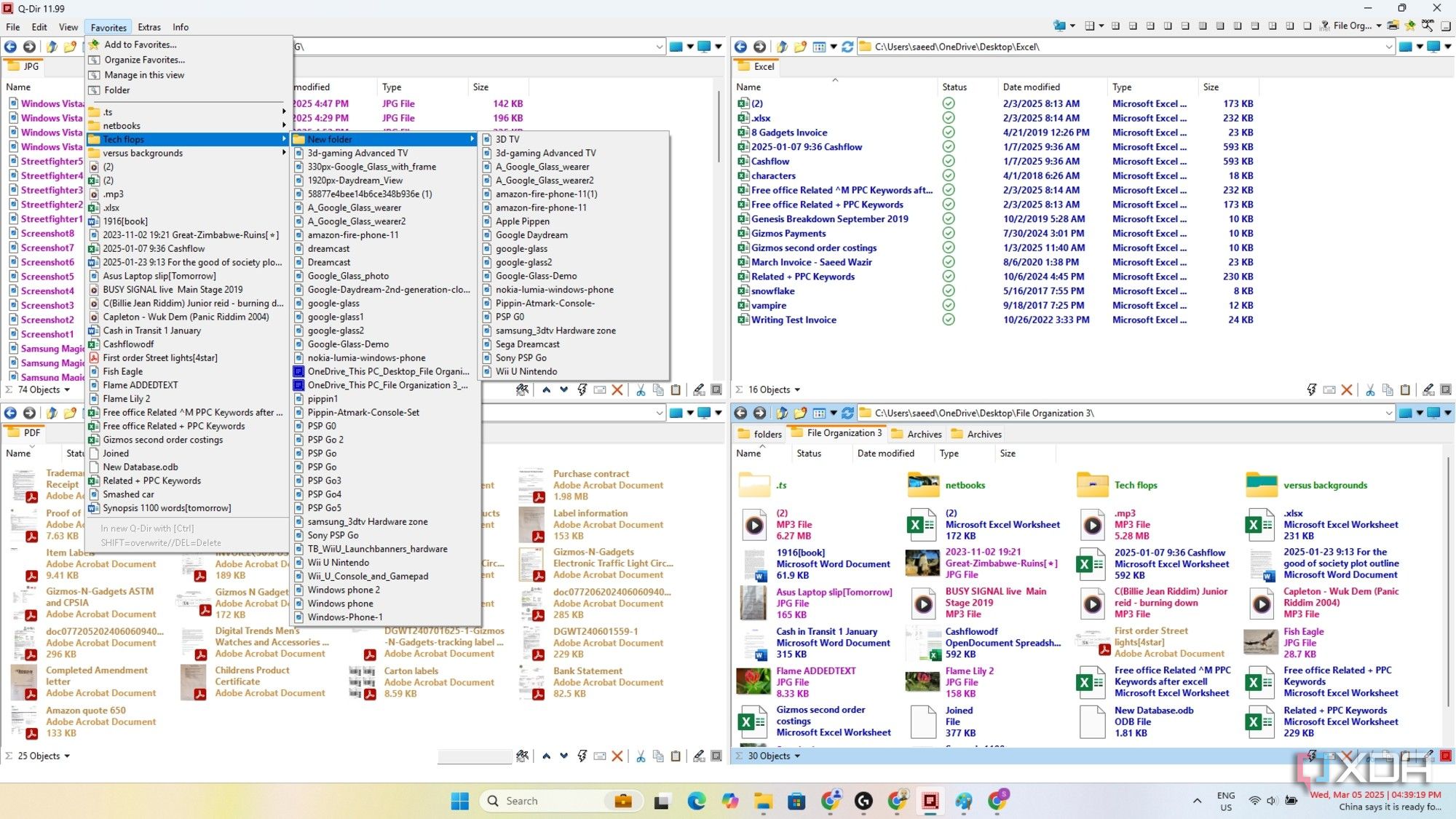The width and height of the screenshot is (1456, 819).
Task: Select the Fish Eagle image thumbnail
Action: coord(1261,643)
